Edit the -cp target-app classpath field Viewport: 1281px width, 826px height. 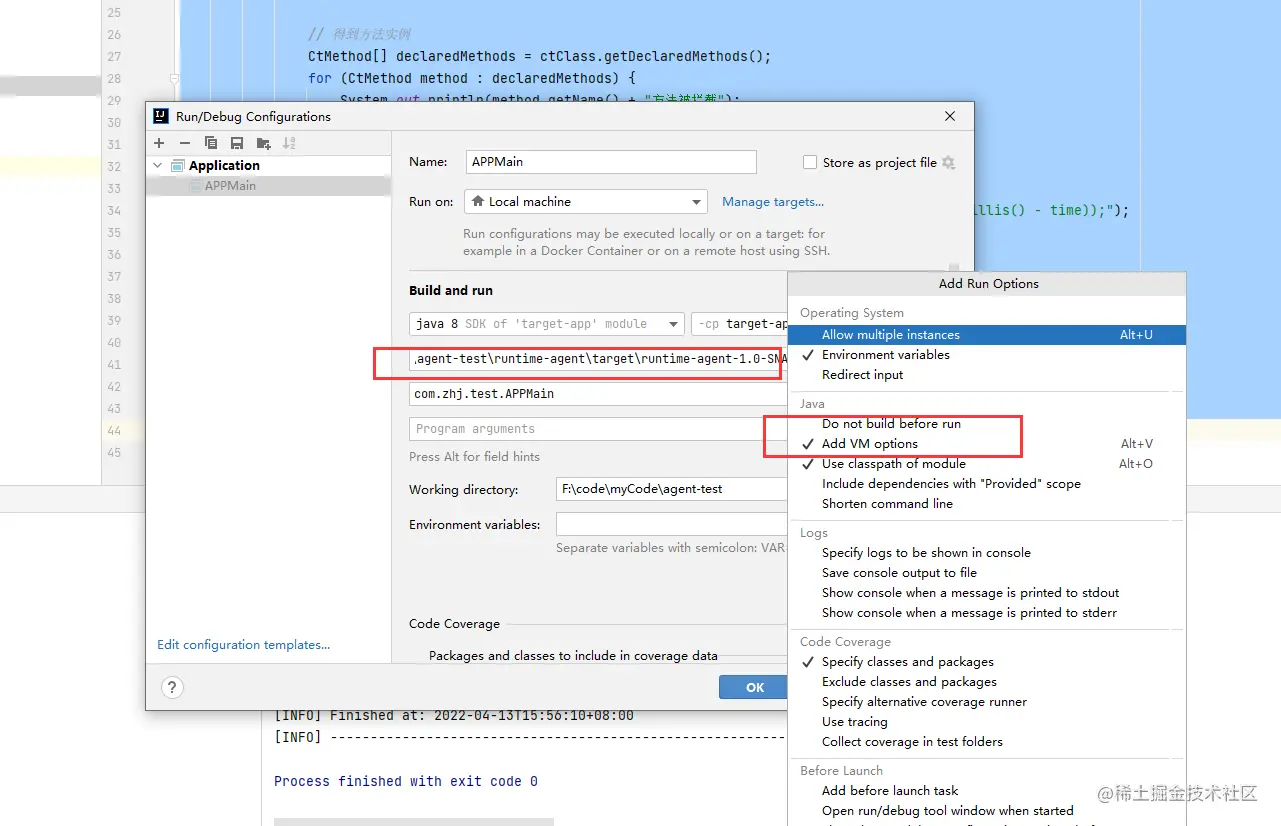tap(740, 324)
